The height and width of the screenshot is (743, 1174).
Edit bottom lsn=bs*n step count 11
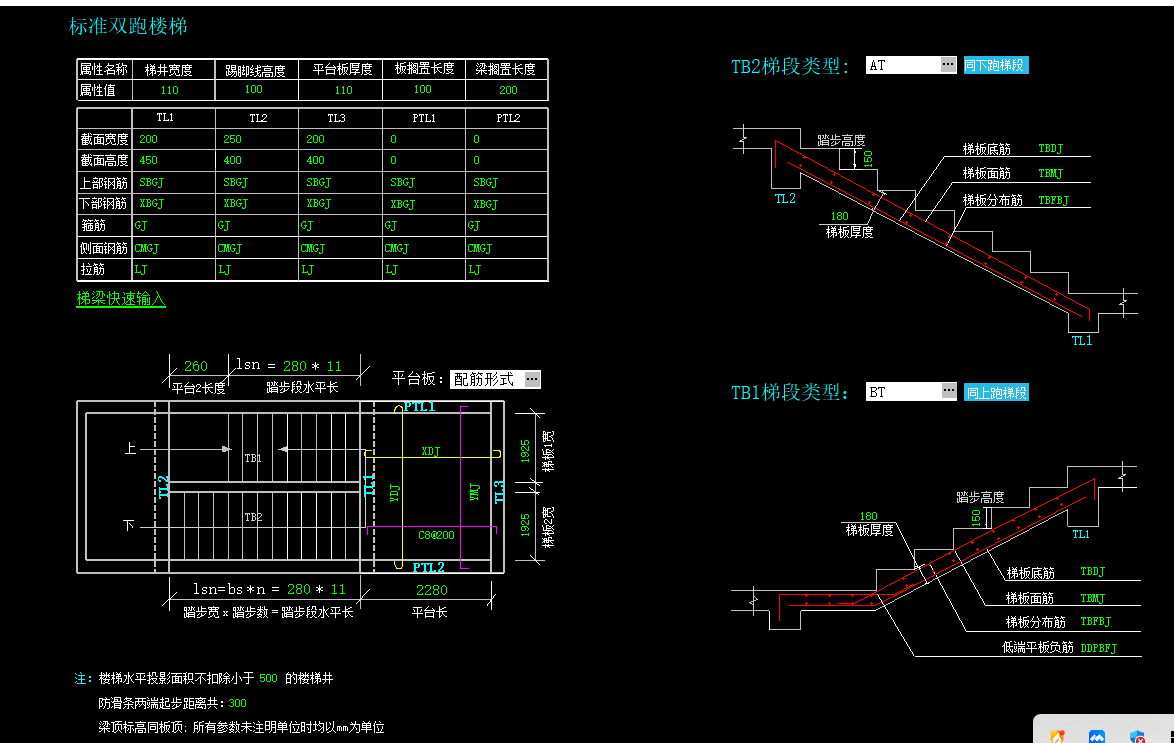pos(338,589)
